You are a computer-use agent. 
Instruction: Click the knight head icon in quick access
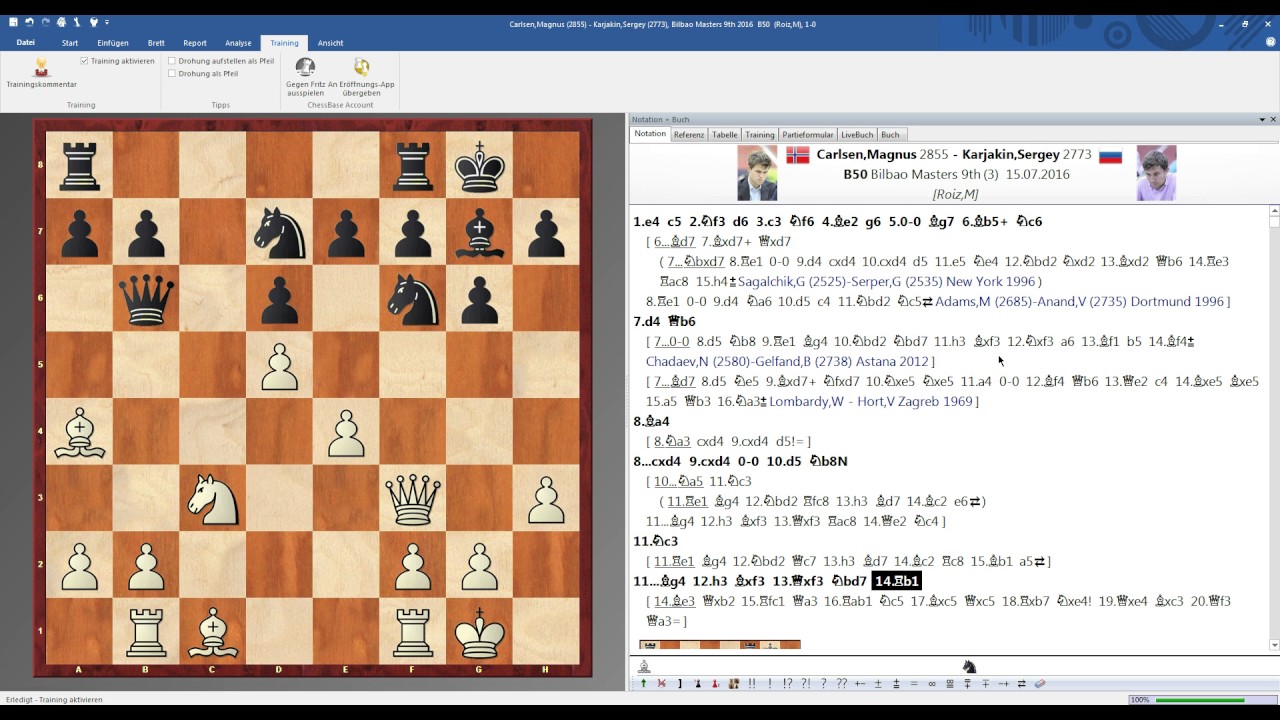(61, 22)
